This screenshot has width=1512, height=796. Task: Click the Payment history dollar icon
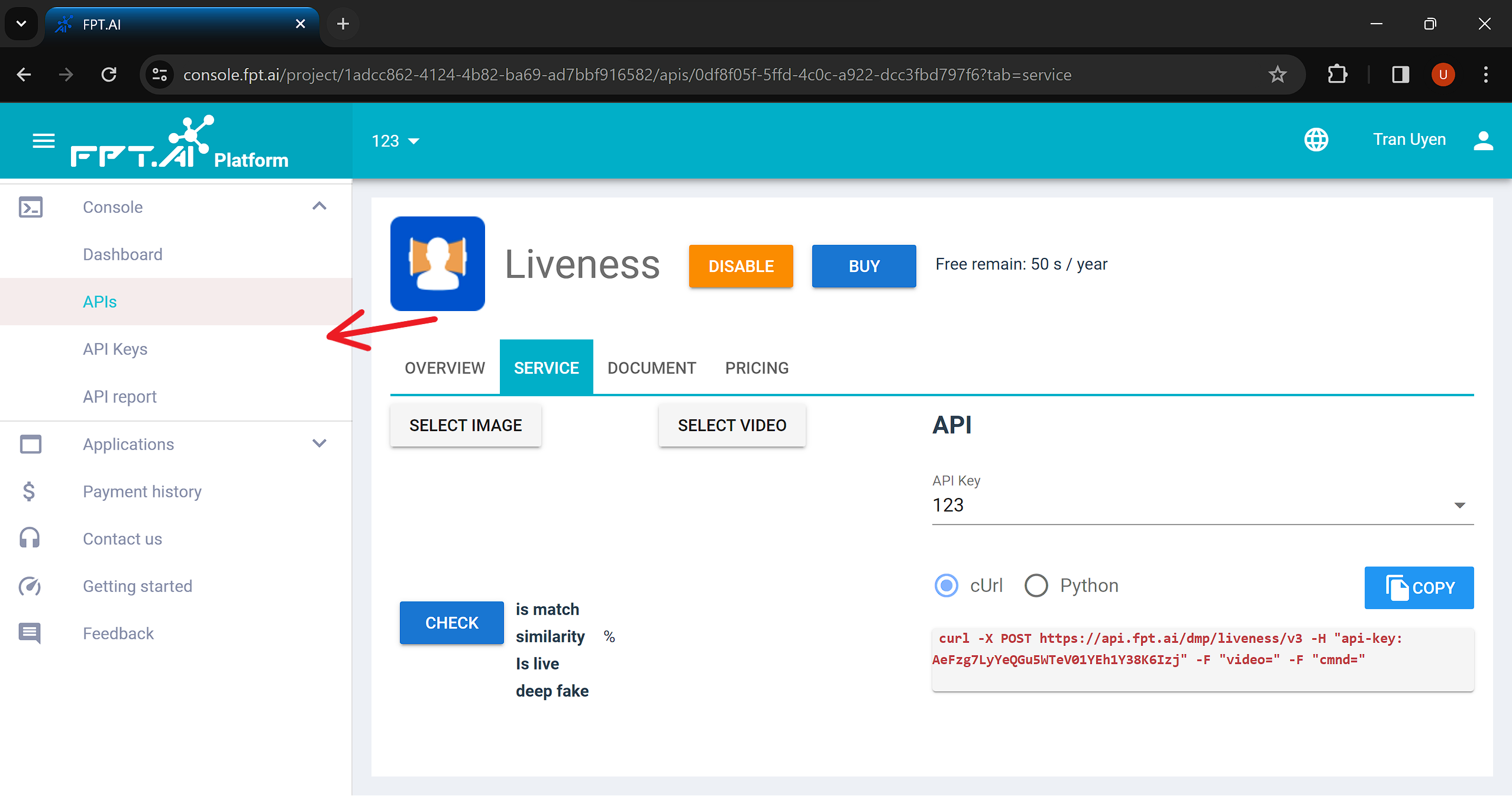(29, 491)
